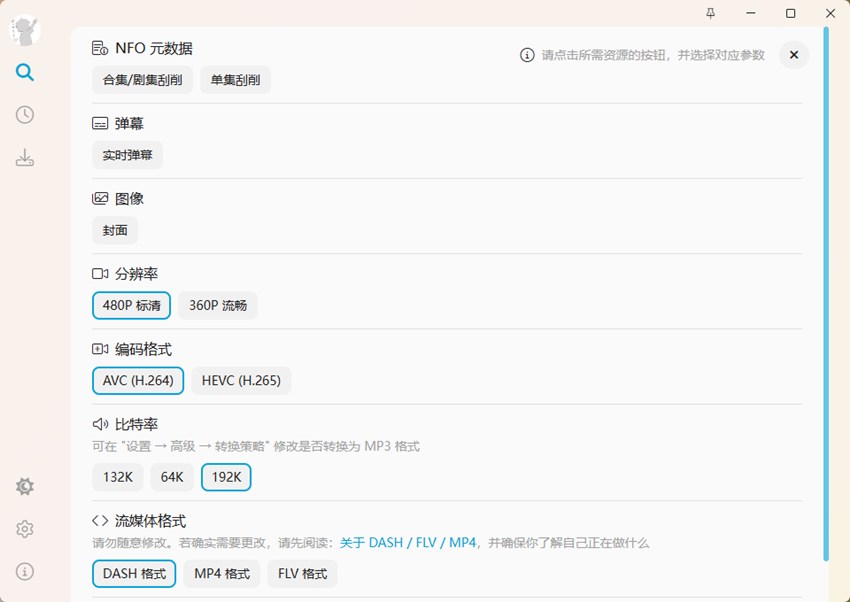Dismiss the parameter hint with the X button

(x=794, y=55)
